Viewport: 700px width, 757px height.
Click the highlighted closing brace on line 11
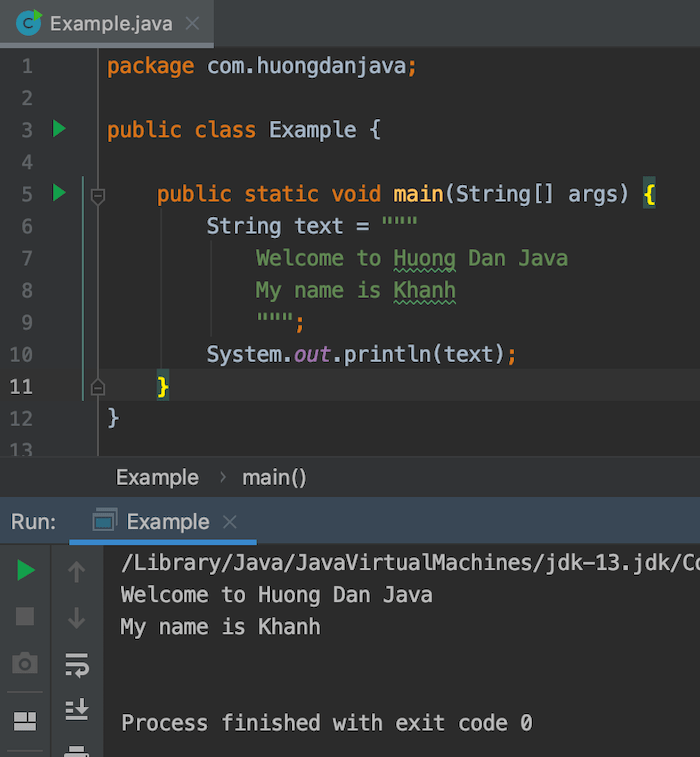click(163, 386)
